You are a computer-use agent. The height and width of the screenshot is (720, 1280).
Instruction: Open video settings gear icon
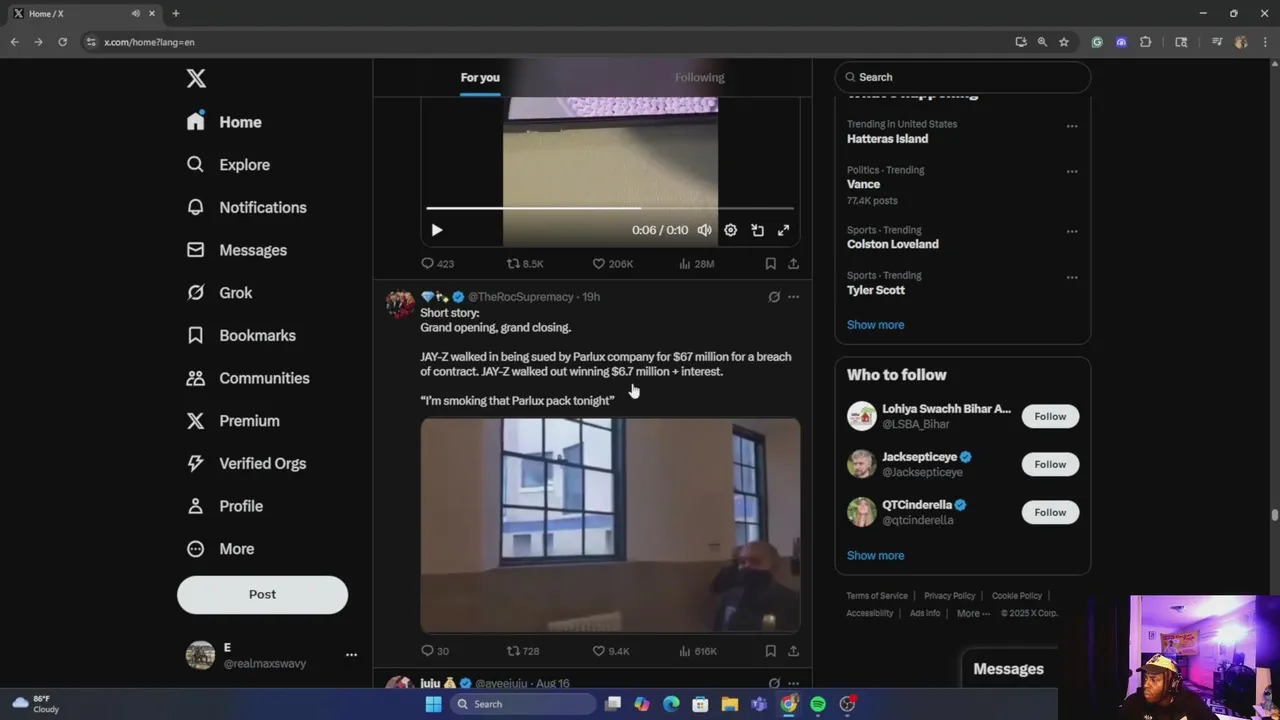coord(731,230)
